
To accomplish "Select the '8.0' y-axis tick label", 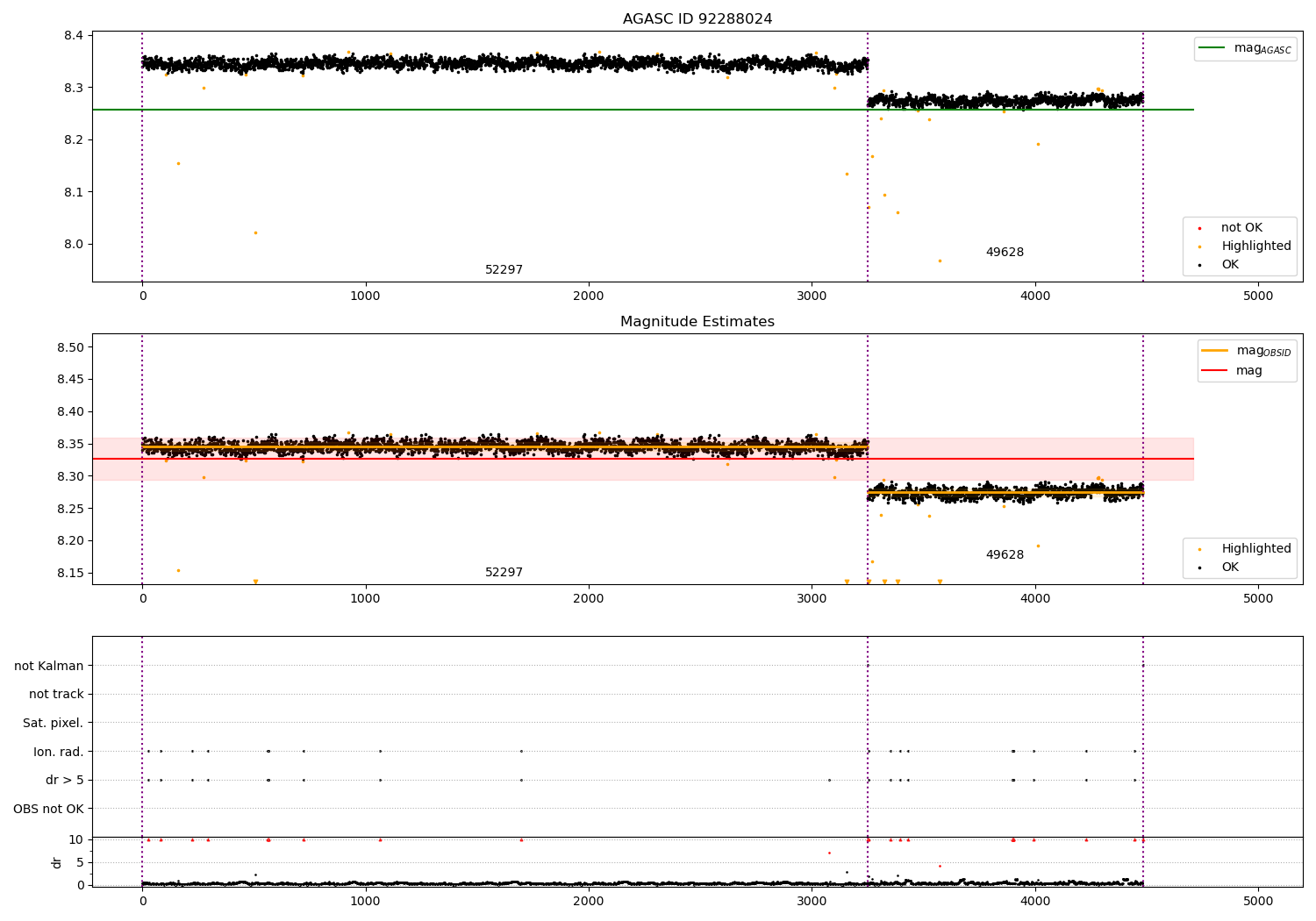I will pyautogui.click(x=74, y=245).
